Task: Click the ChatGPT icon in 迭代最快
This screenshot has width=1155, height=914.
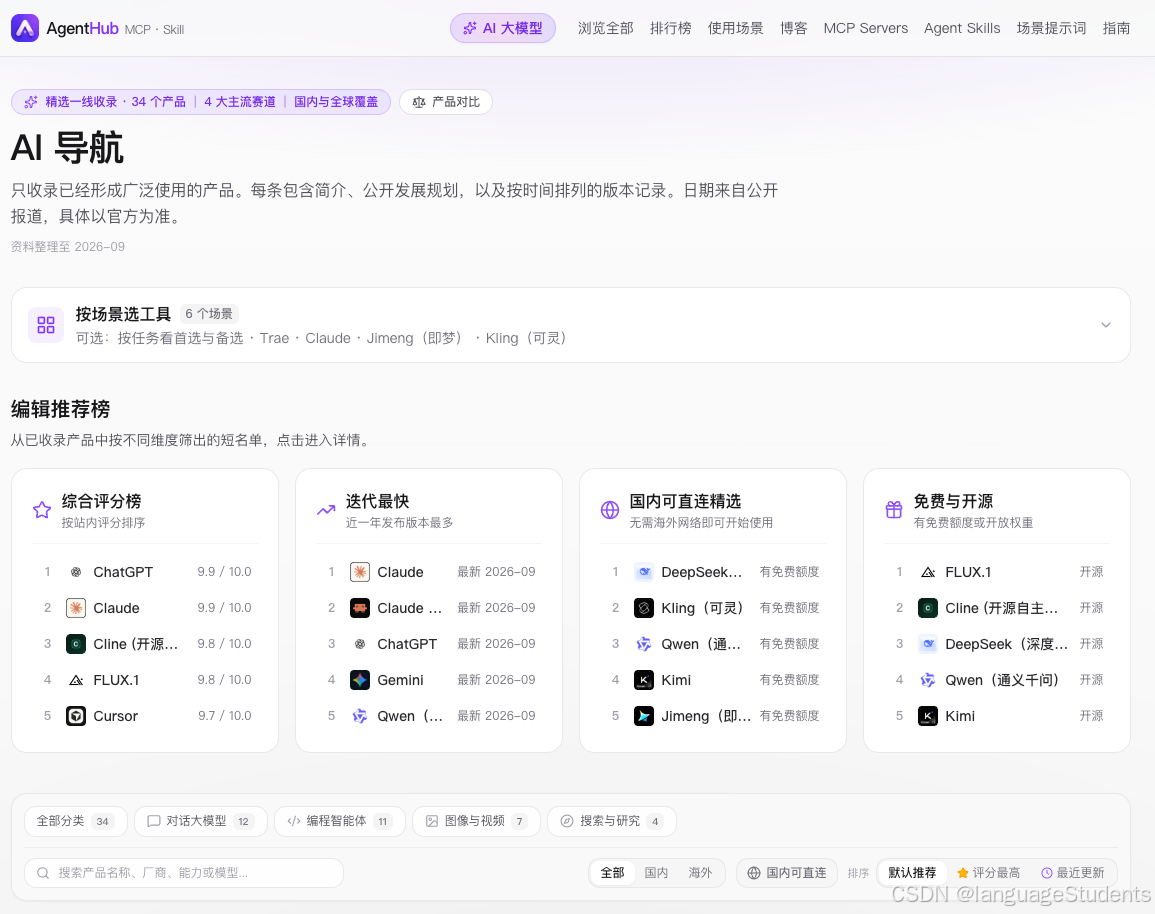Action: click(359, 644)
